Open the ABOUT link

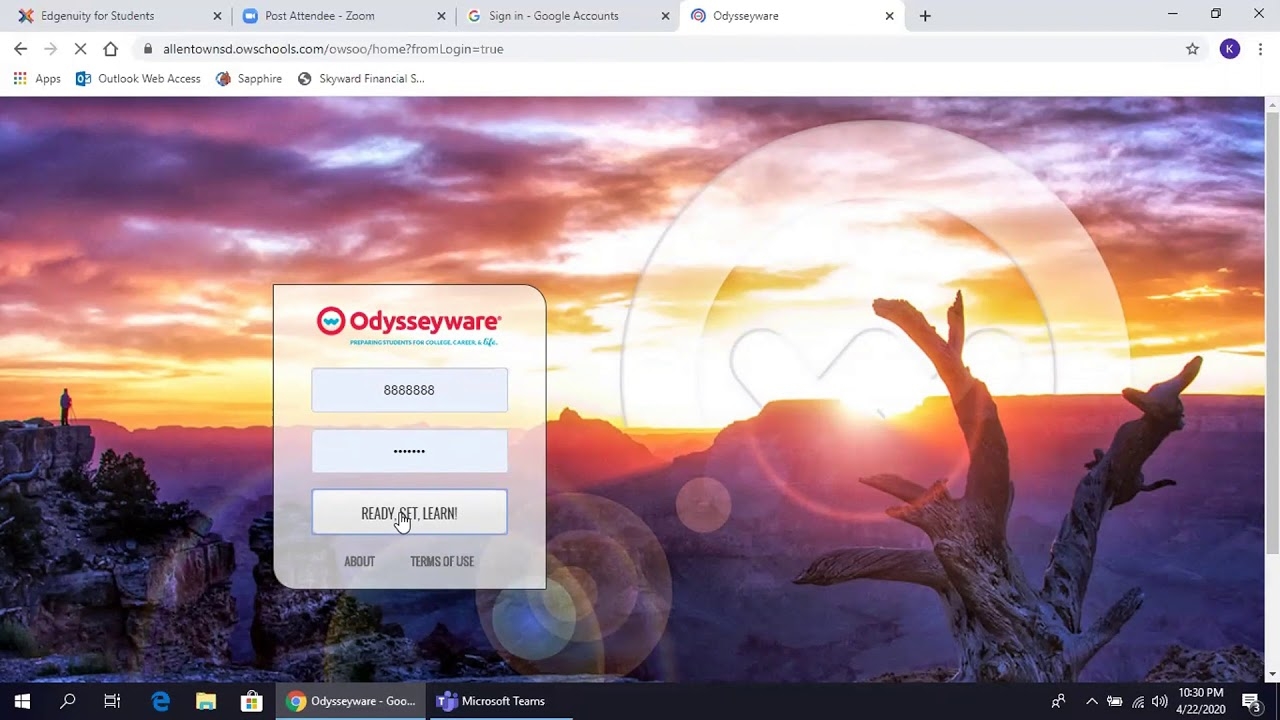[x=359, y=561]
